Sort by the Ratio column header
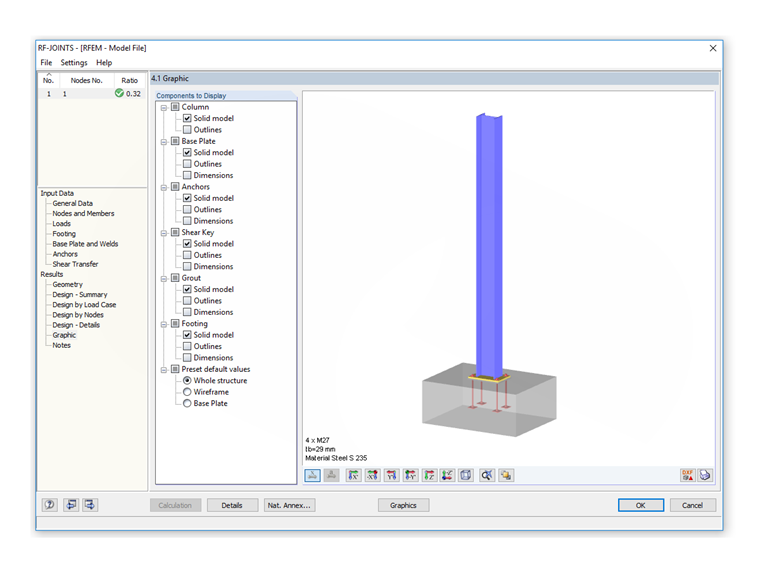Viewport: 760px width, 570px height. click(x=129, y=80)
